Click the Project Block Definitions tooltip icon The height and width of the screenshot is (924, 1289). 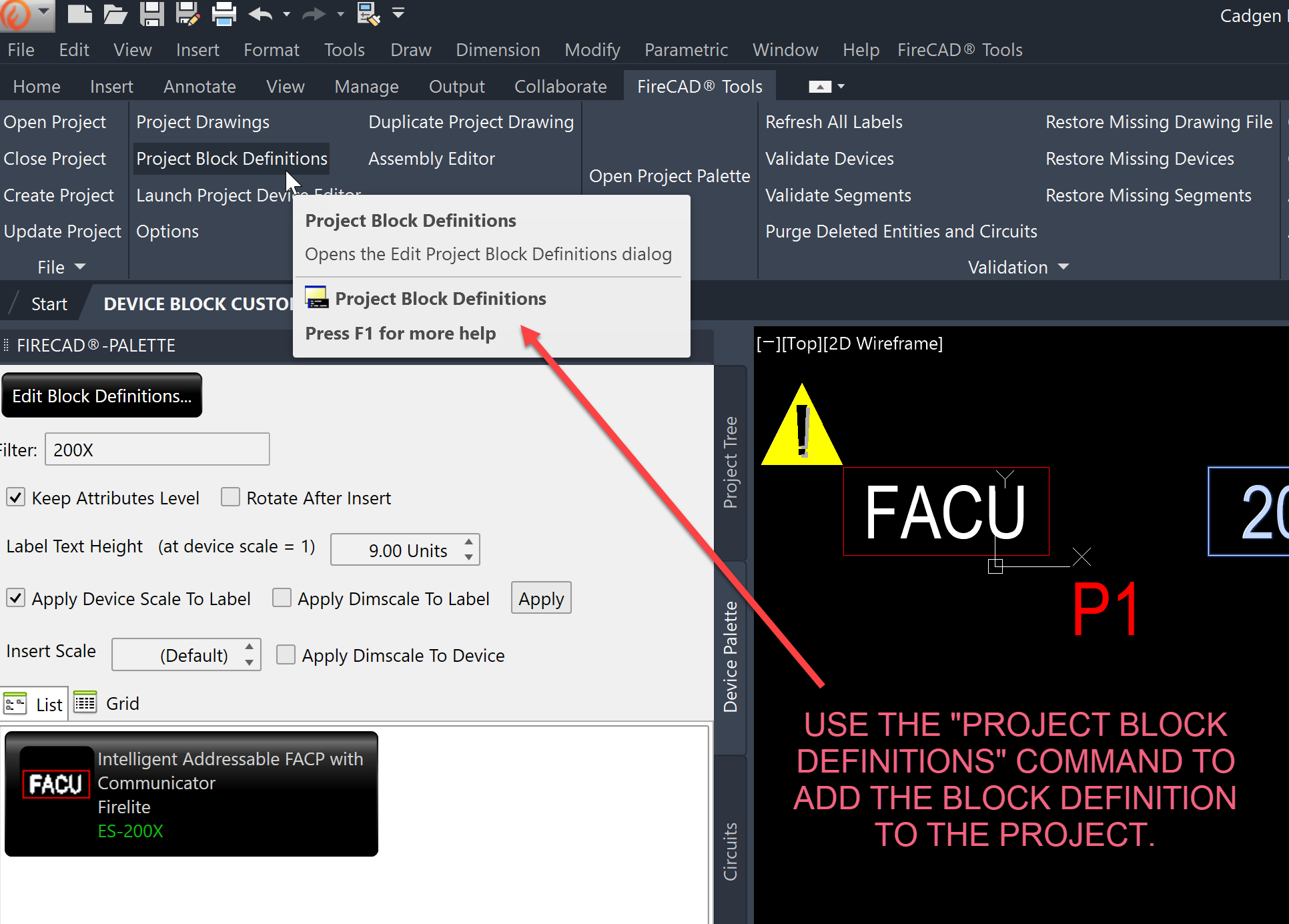(x=317, y=298)
